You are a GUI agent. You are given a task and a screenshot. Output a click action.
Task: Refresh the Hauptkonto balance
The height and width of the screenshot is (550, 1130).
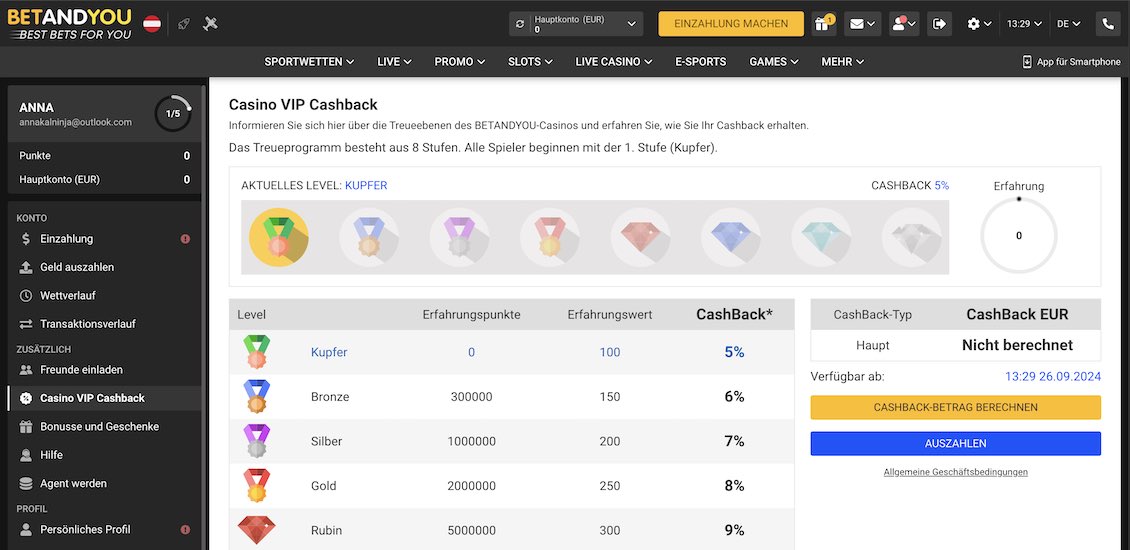click(x=520, y=23)
